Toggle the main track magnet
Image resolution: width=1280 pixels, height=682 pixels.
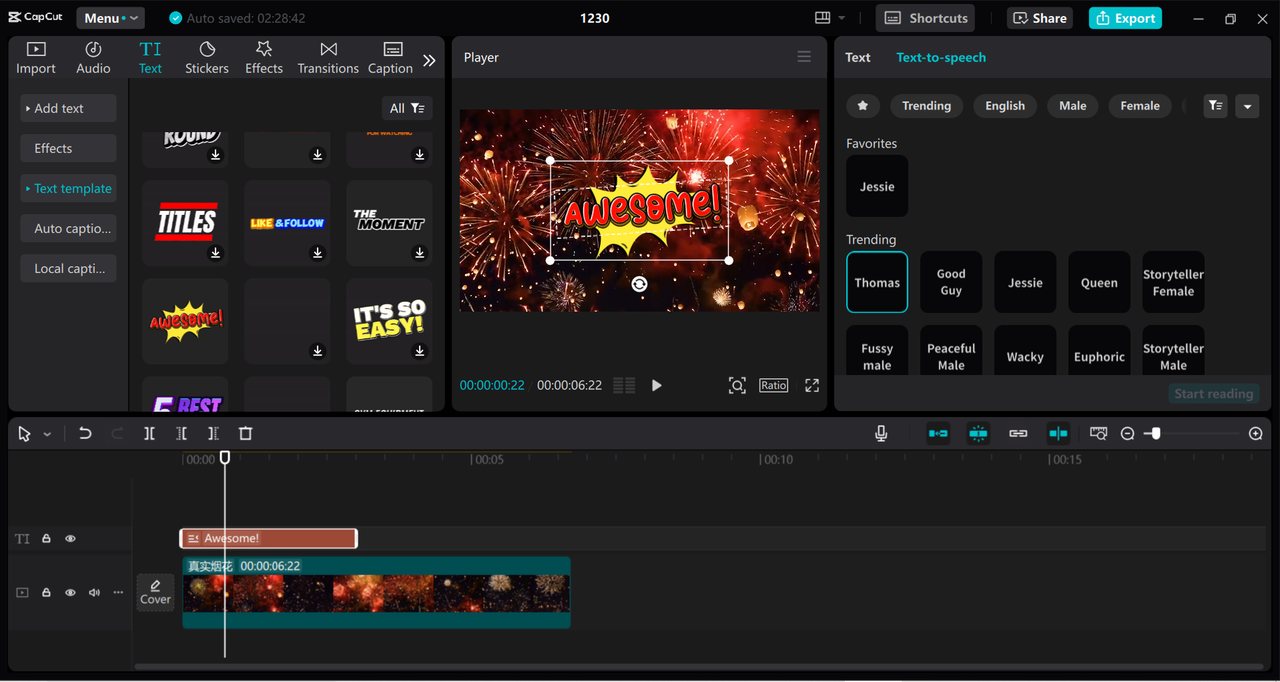938,433
